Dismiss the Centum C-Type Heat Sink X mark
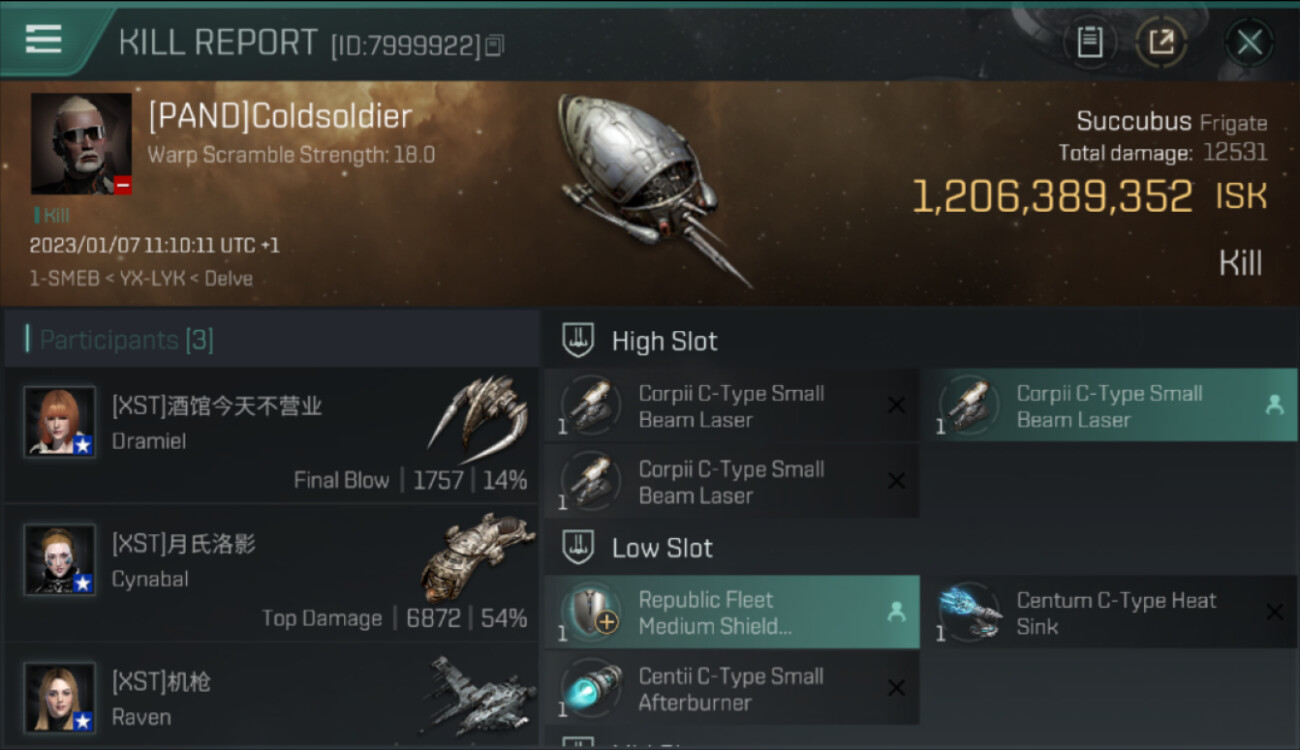This screenshot has width=1300, height=750. (1274, 612)
